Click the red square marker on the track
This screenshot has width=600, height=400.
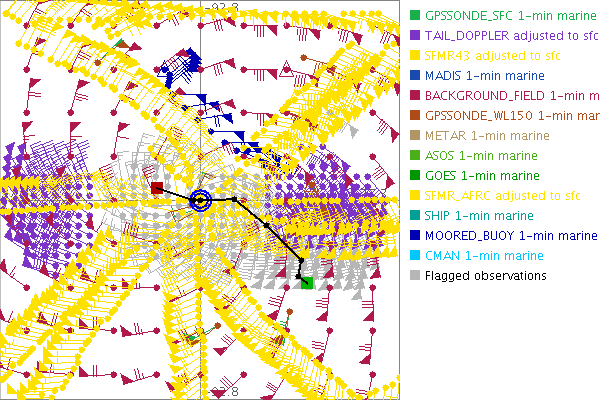(x=157, y=187)
